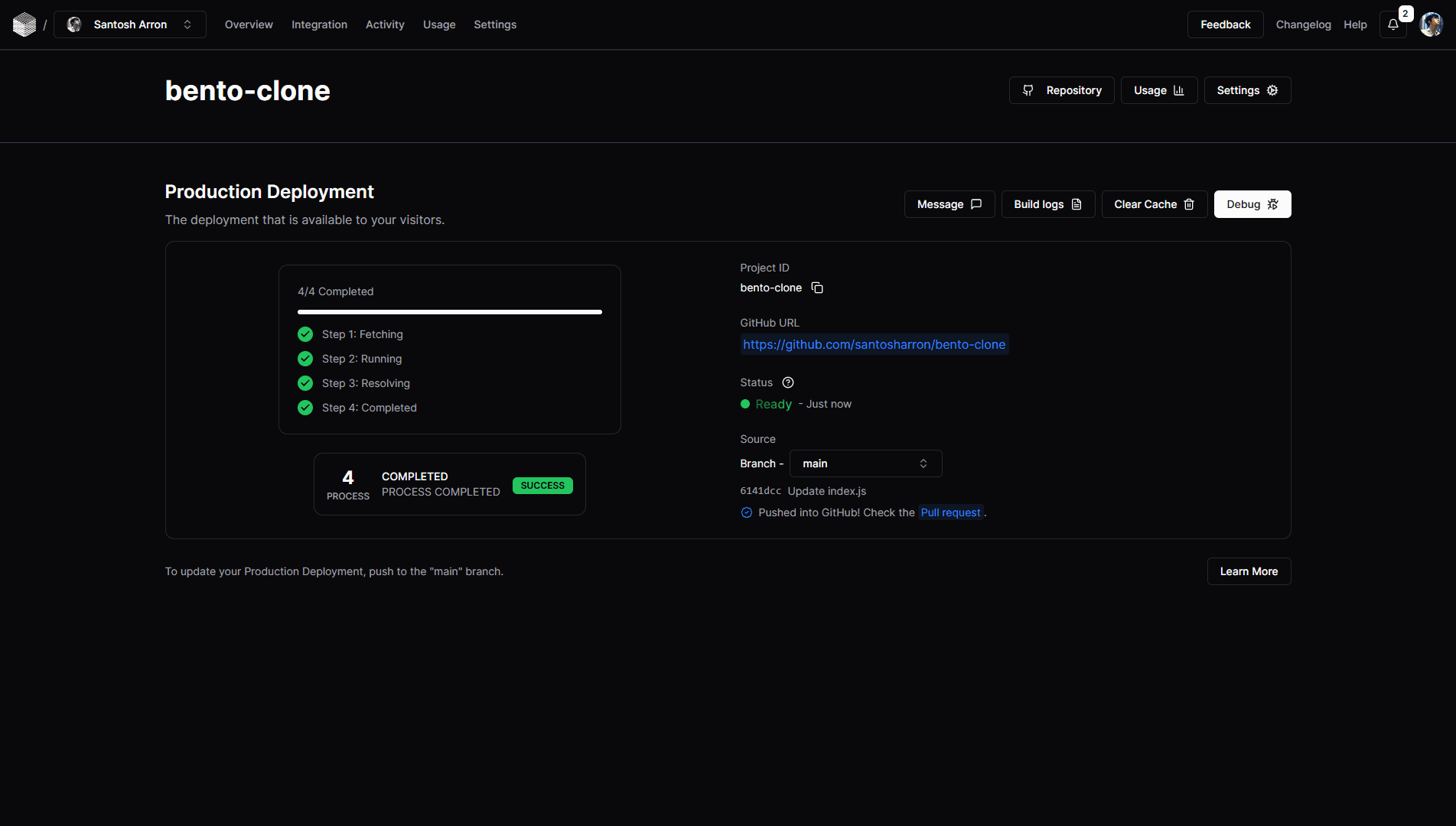Click the 'PROCESS COMPLETED' text
Viewport: 1456px width, 826px height.
(x=441, y=492)
